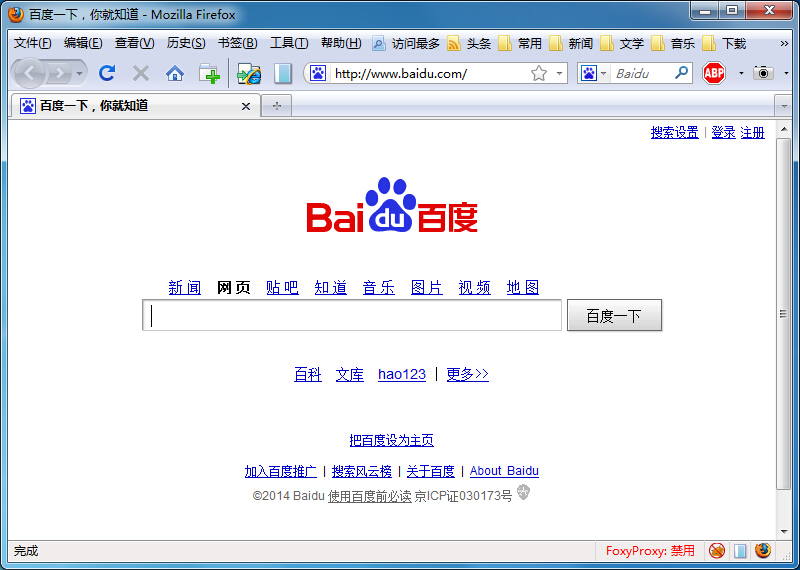Open the 常用 bookmark folder

[519, 44]
